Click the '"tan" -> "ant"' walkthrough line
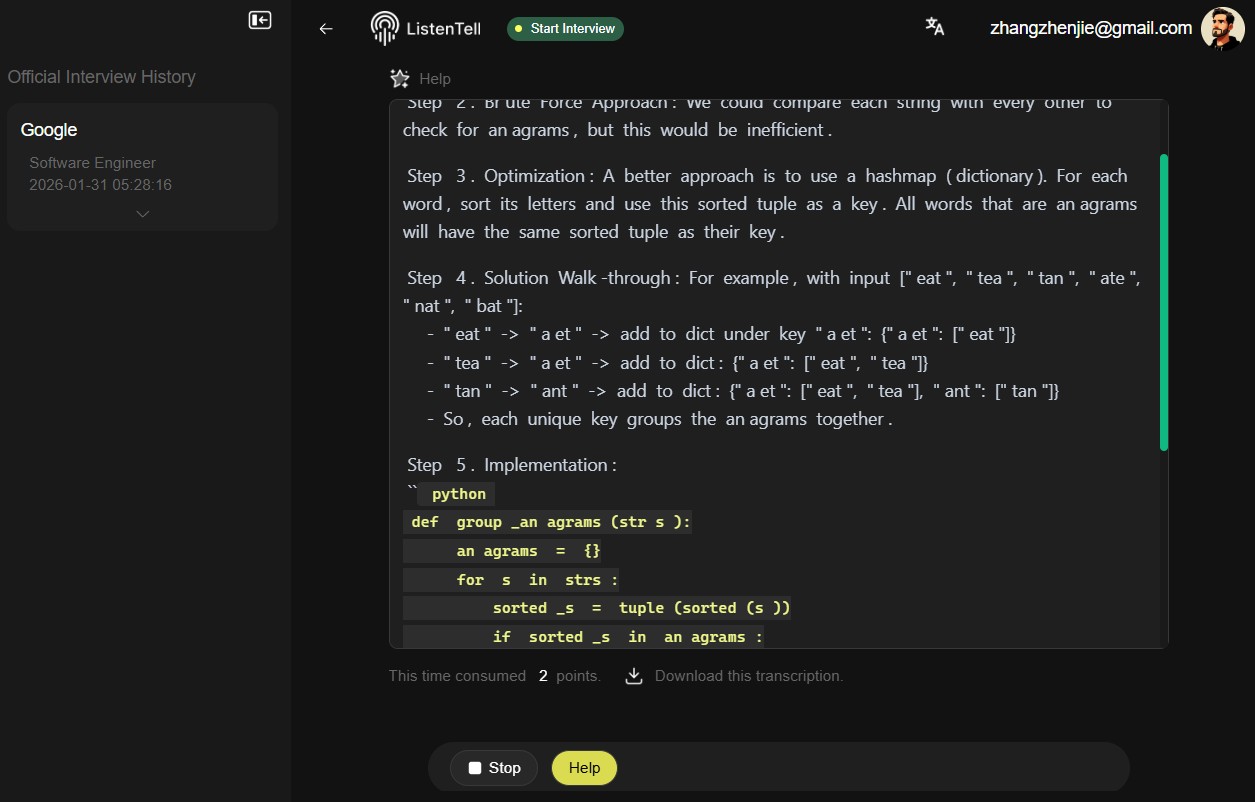1255x802 pixels. [742, 391]
